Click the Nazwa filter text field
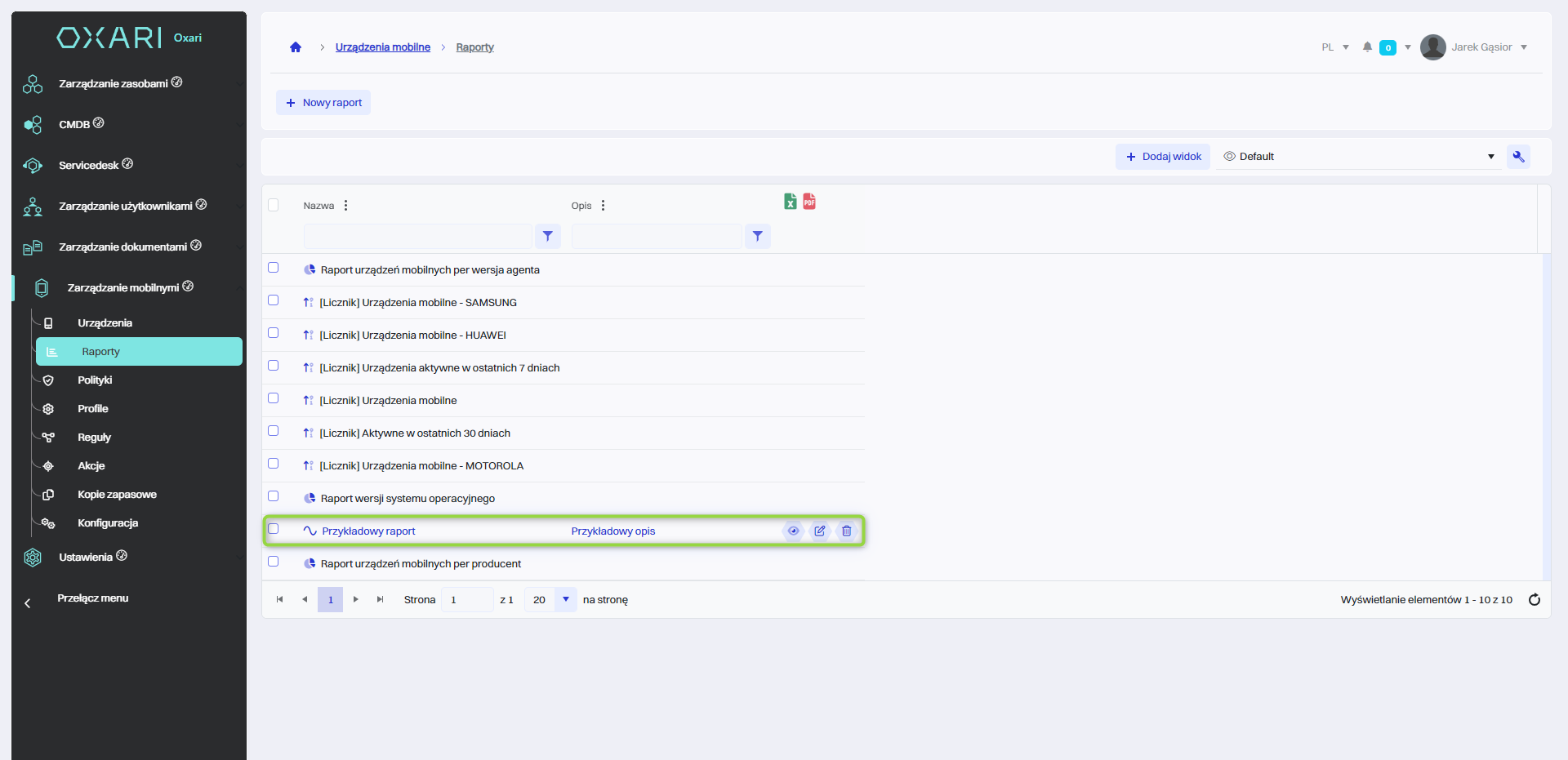 [417, 237]
